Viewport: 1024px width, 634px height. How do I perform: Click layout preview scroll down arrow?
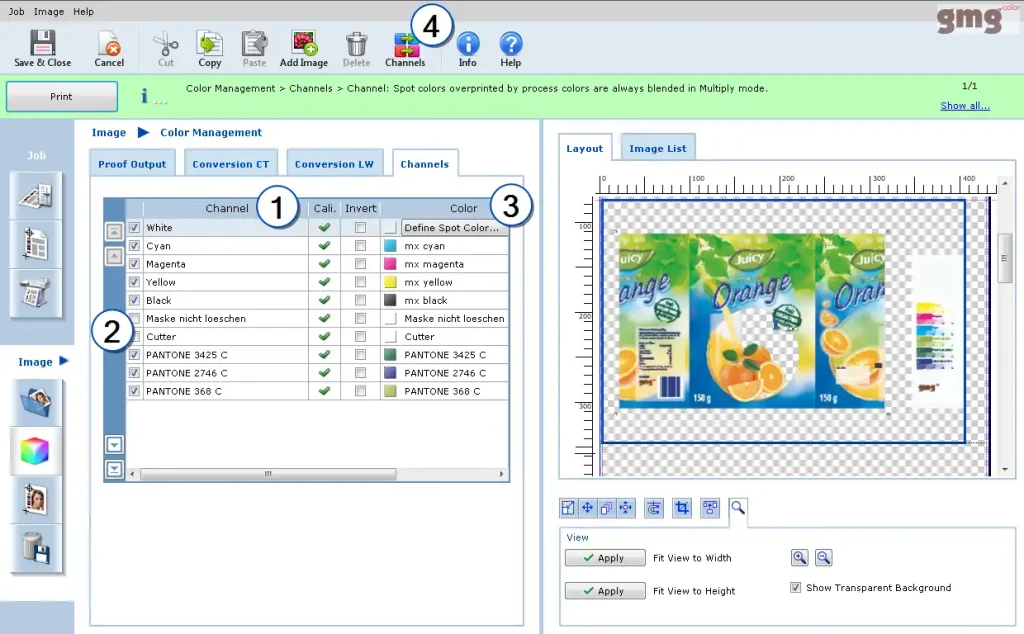tap(1005, 469)
